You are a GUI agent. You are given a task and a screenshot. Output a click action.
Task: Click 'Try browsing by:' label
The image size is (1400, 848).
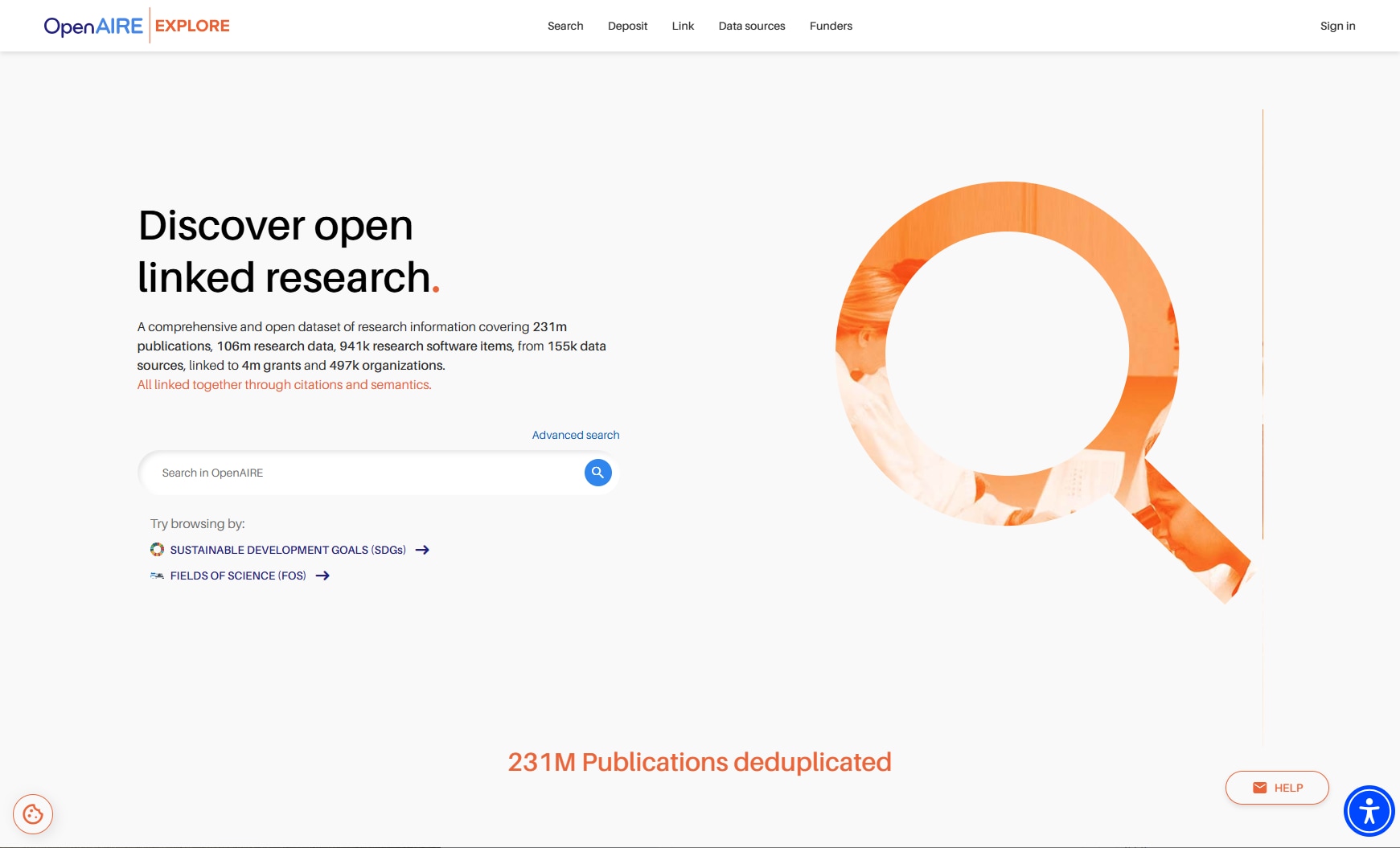coord(198,524)
